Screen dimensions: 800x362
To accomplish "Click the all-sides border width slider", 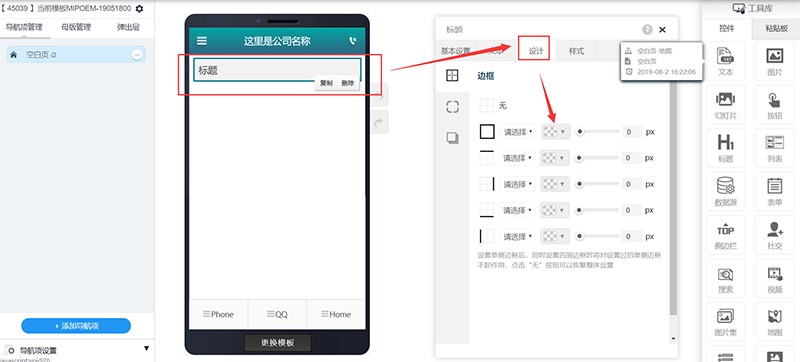I will [597, 132].
